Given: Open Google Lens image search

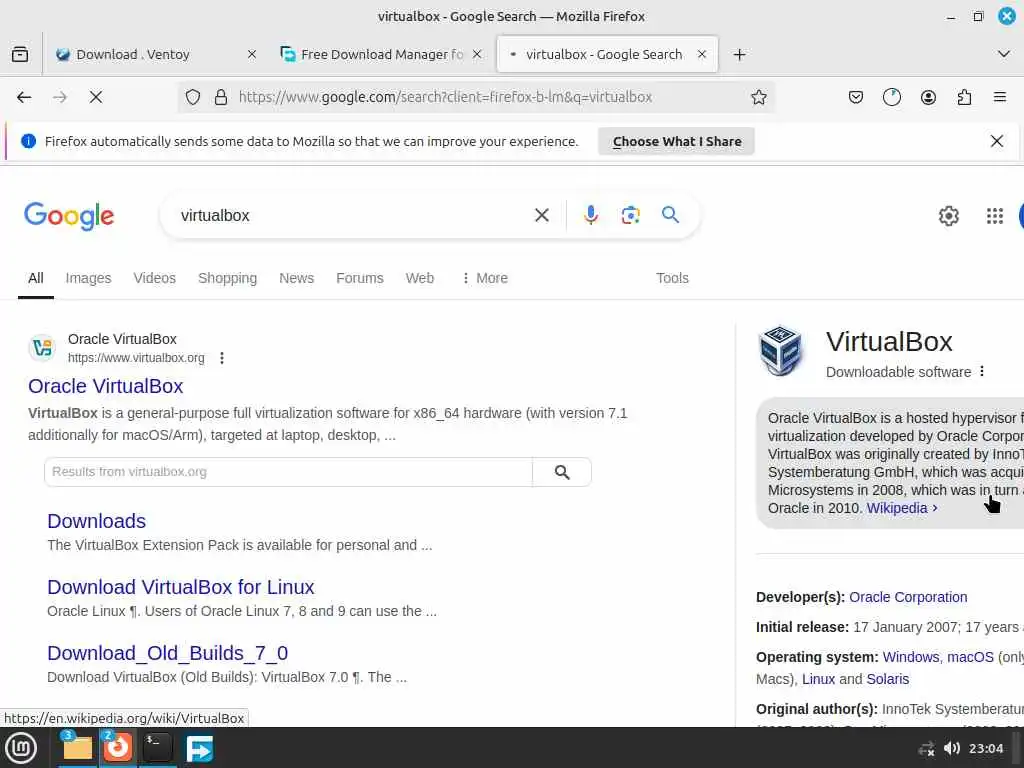Looking at the screenshot, I should 630,215.
